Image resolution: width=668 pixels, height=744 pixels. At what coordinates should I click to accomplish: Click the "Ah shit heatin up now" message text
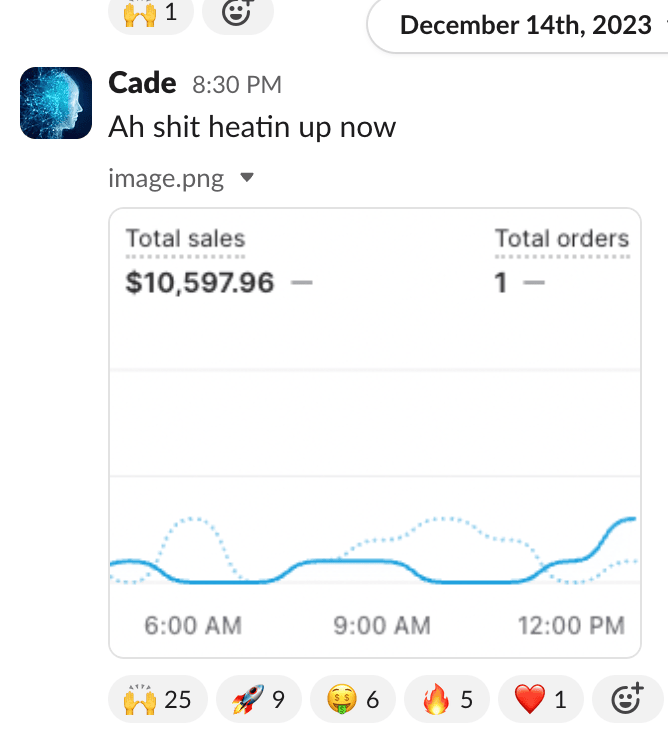[x=252, y=127]
